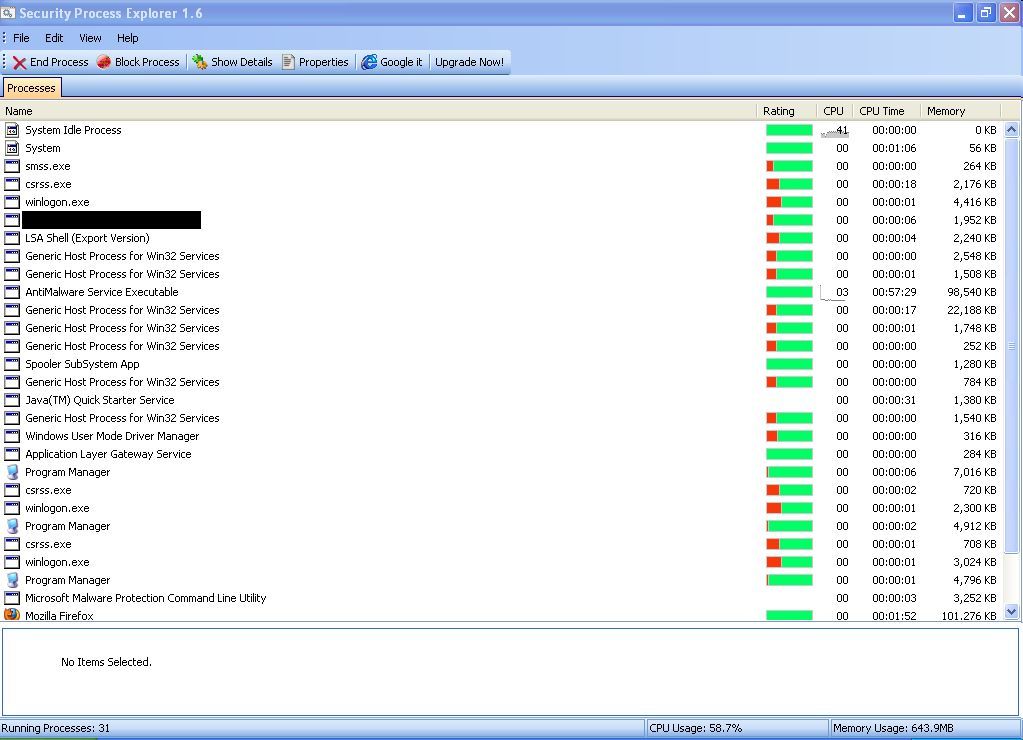The width and height of the screenshot is (1023, 740).
Task: Select Microsoft Malware Protection Command Line Utility
Action: coord(501,598)
